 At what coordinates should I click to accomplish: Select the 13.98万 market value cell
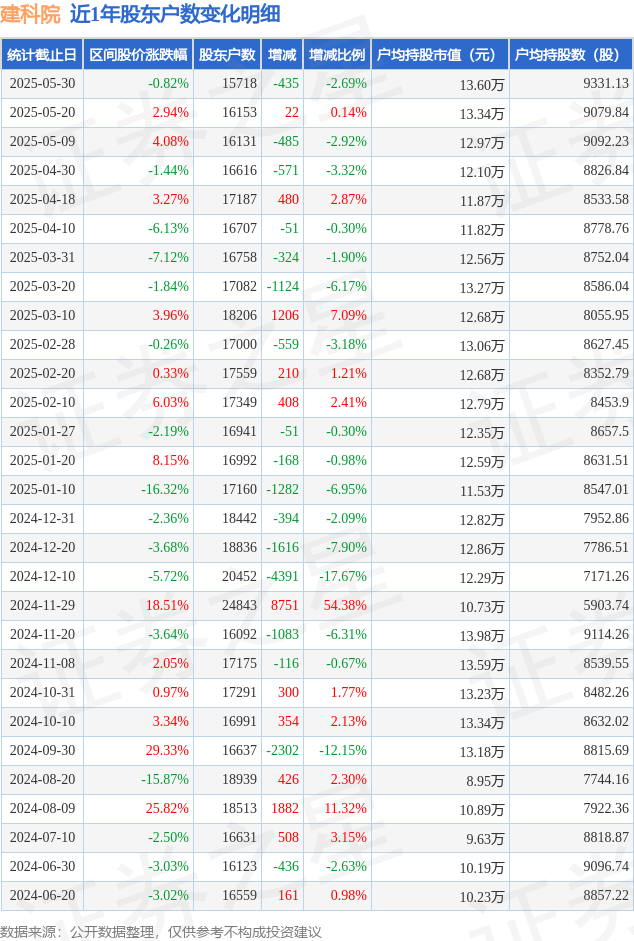[482, 636]
